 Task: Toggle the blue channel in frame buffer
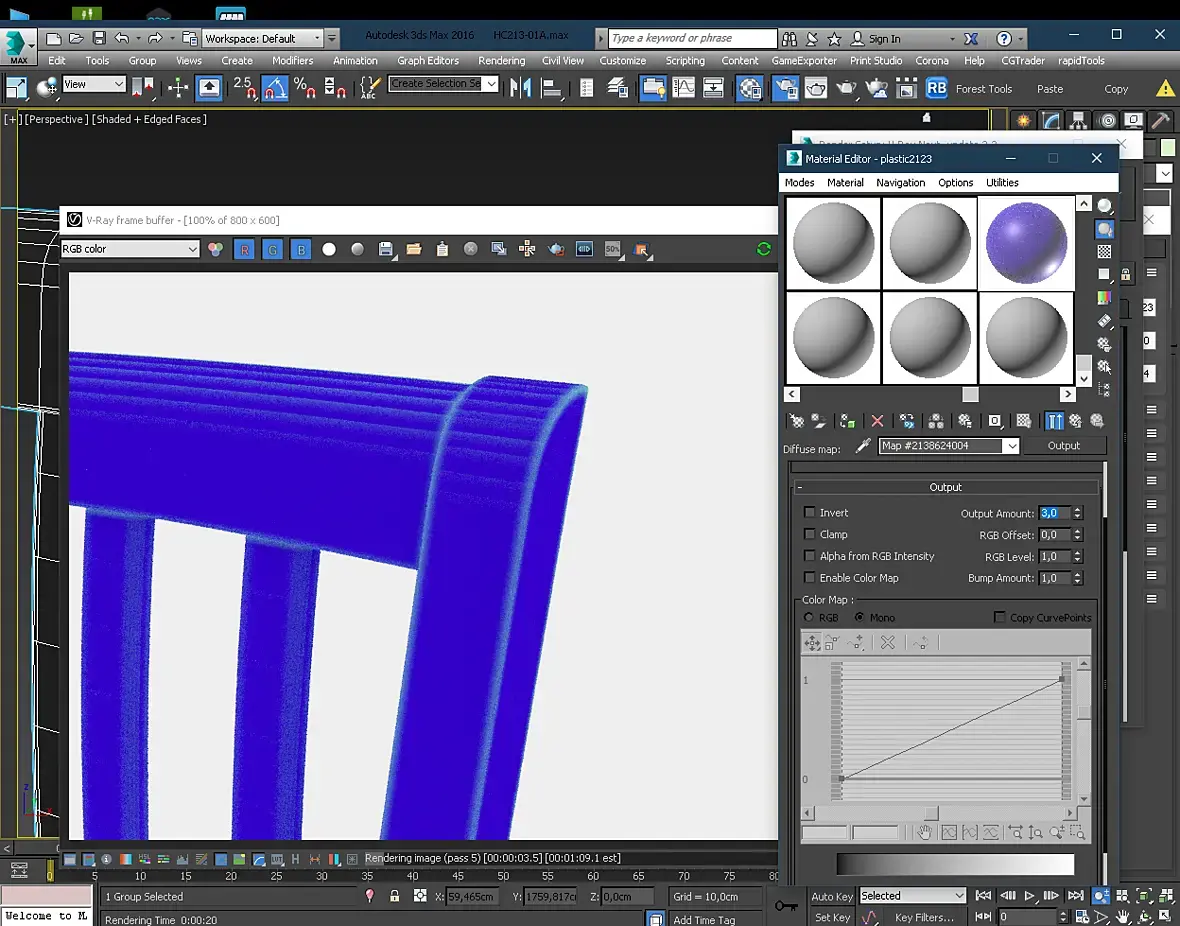click(x=301, y=250)
